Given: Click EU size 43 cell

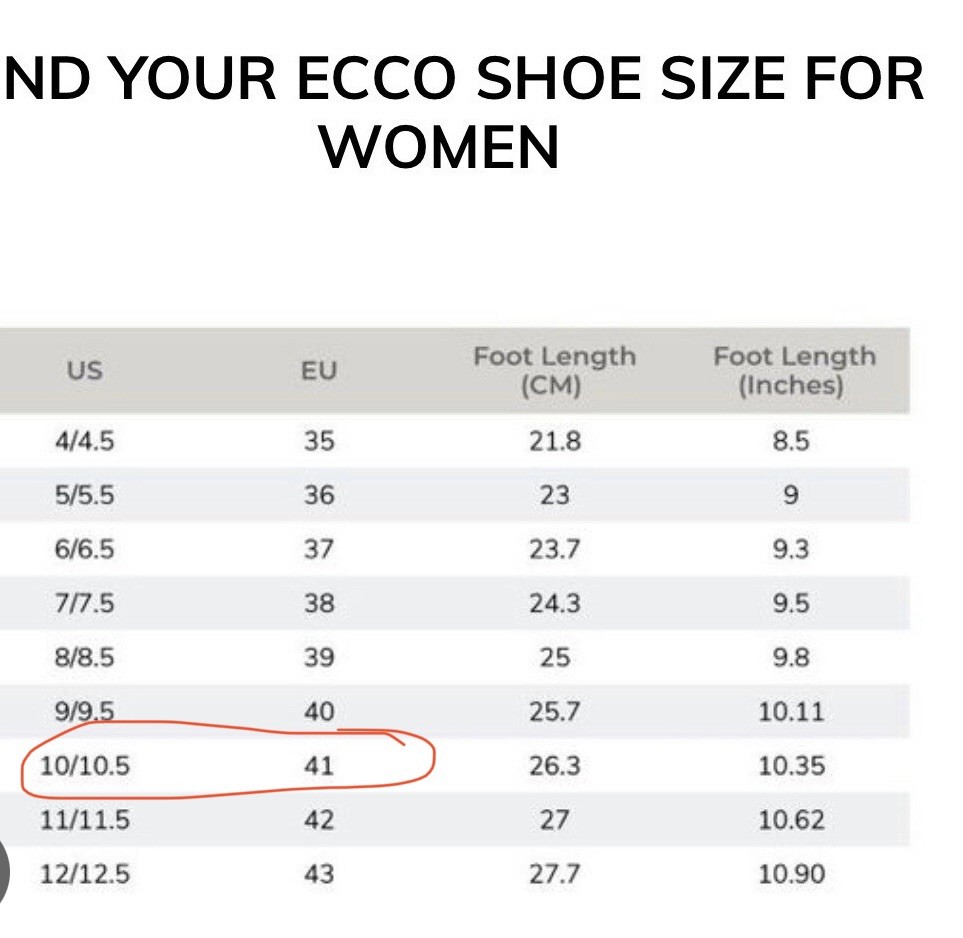Looking at the screenshot, I should pyautogui.click(x=319, y=874).
